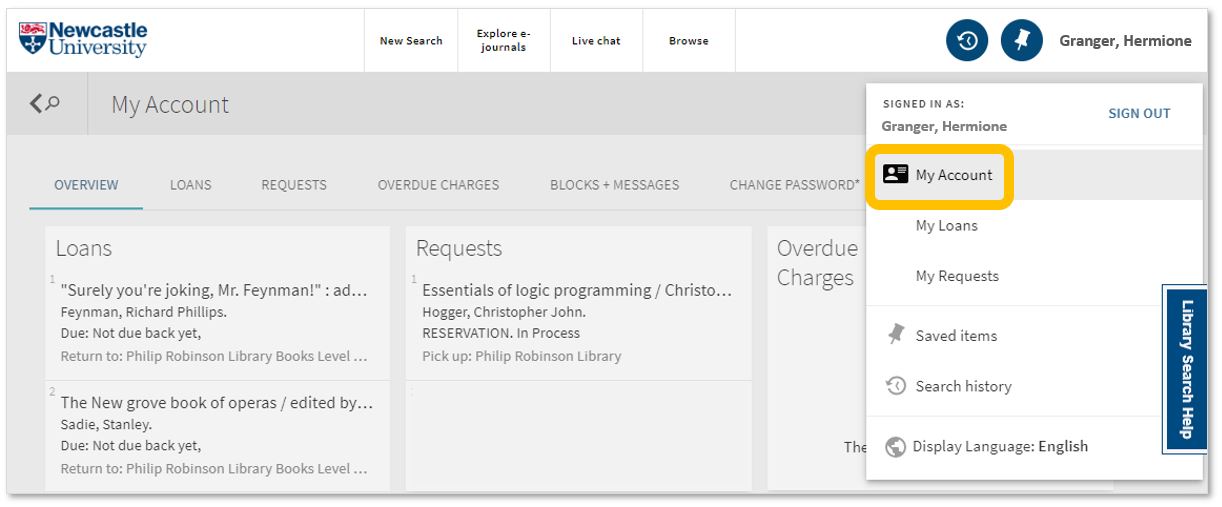The height and width of the screenshot is (507, 1222).
Task: Click the My Account card icon
Action: (x=895, y=175)
